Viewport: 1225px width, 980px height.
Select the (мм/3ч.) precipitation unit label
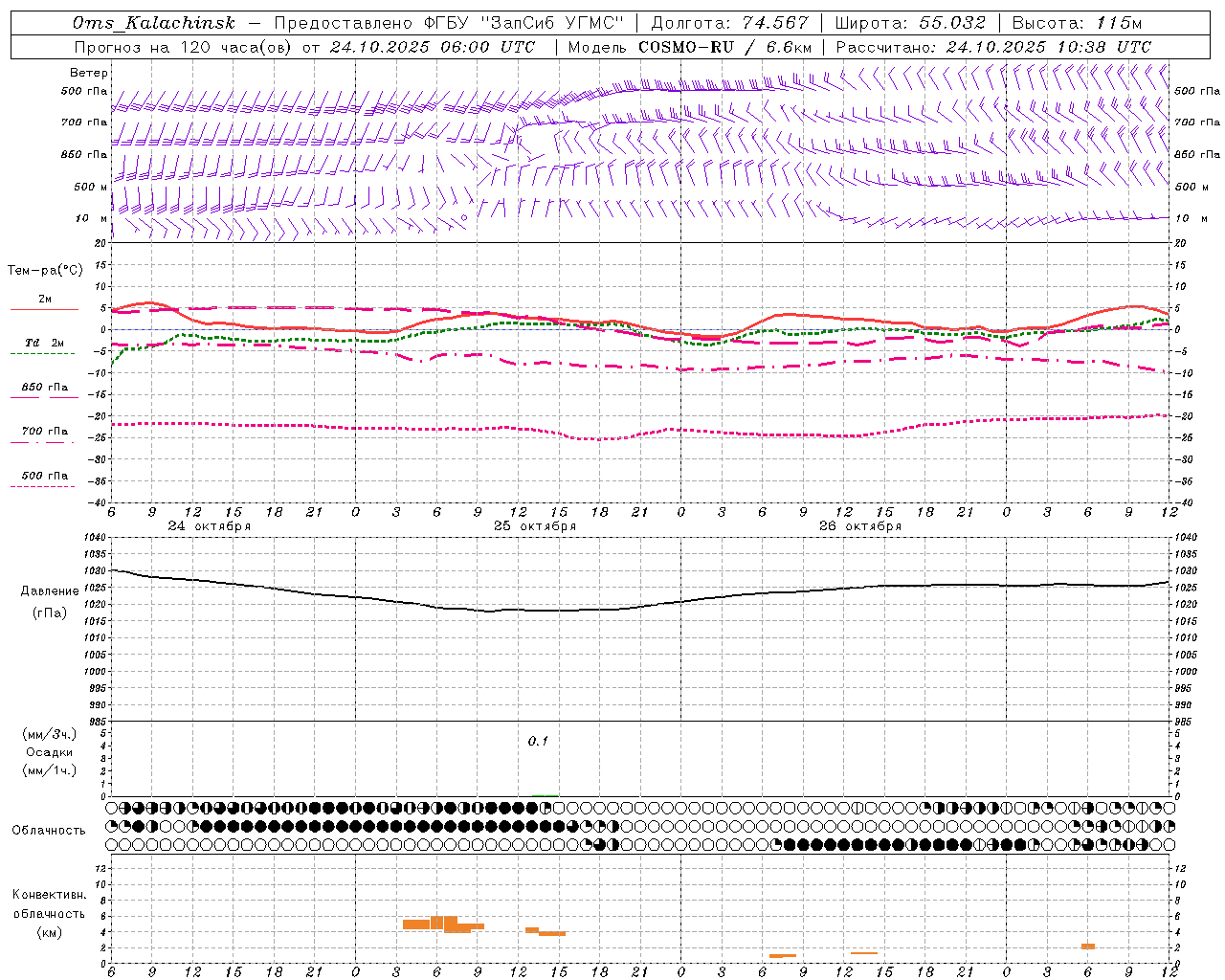coord(50,734)
